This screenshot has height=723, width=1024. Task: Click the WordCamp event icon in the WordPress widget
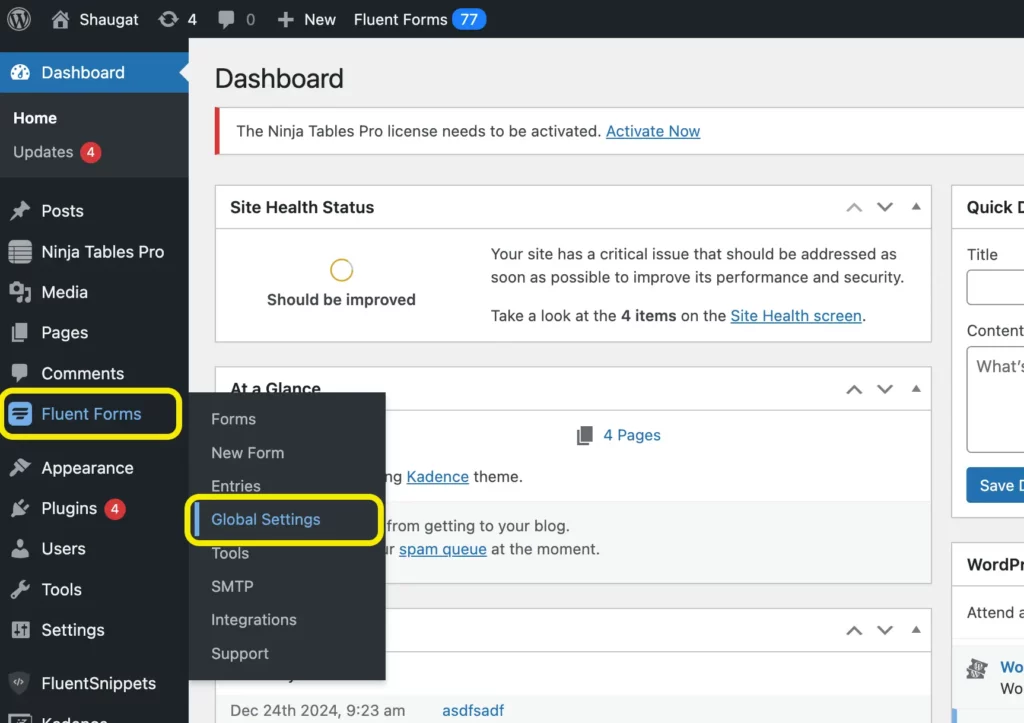coord(976,668)
